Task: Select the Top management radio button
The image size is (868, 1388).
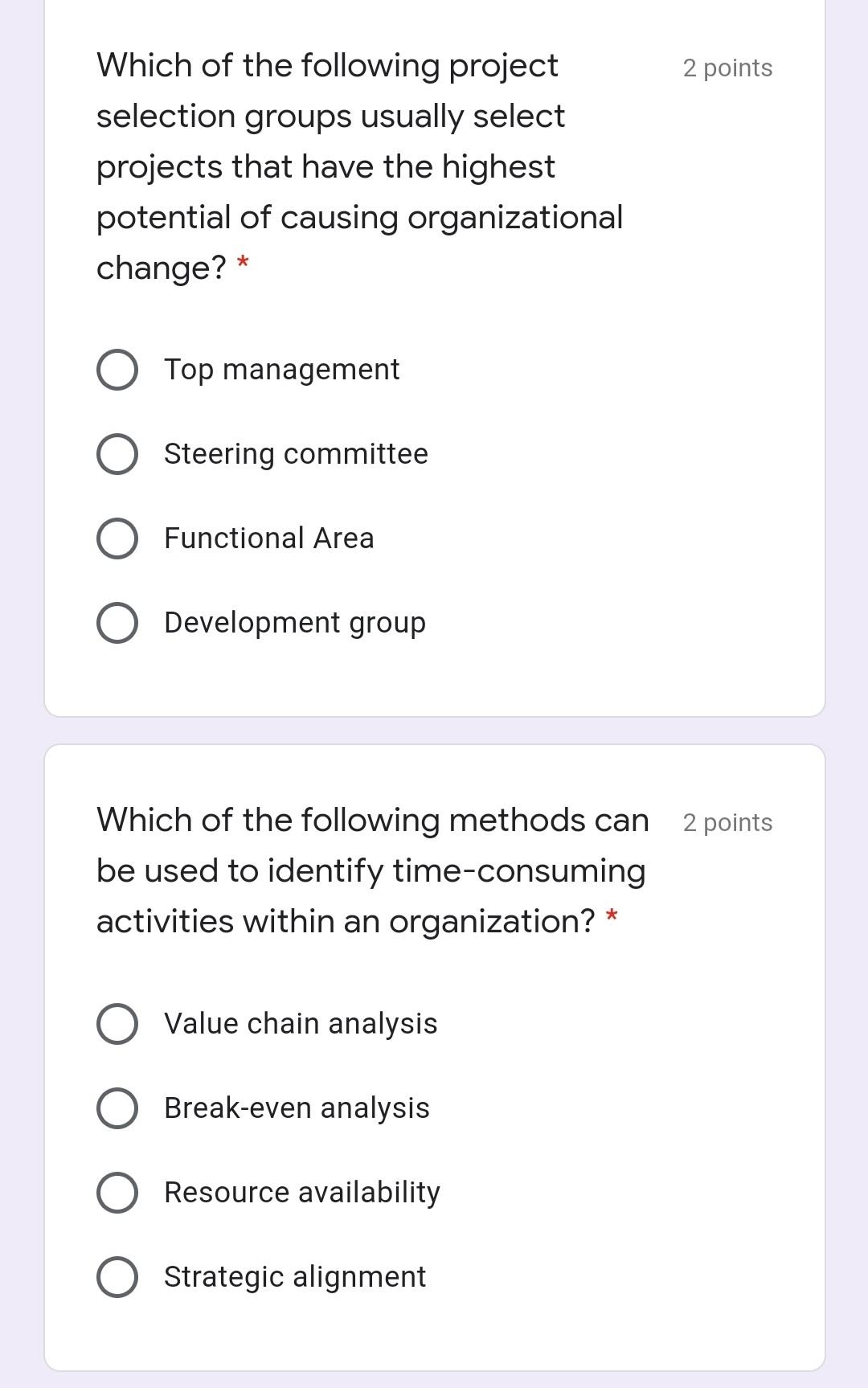Action: pyautogui.click(x=117, y=369)
